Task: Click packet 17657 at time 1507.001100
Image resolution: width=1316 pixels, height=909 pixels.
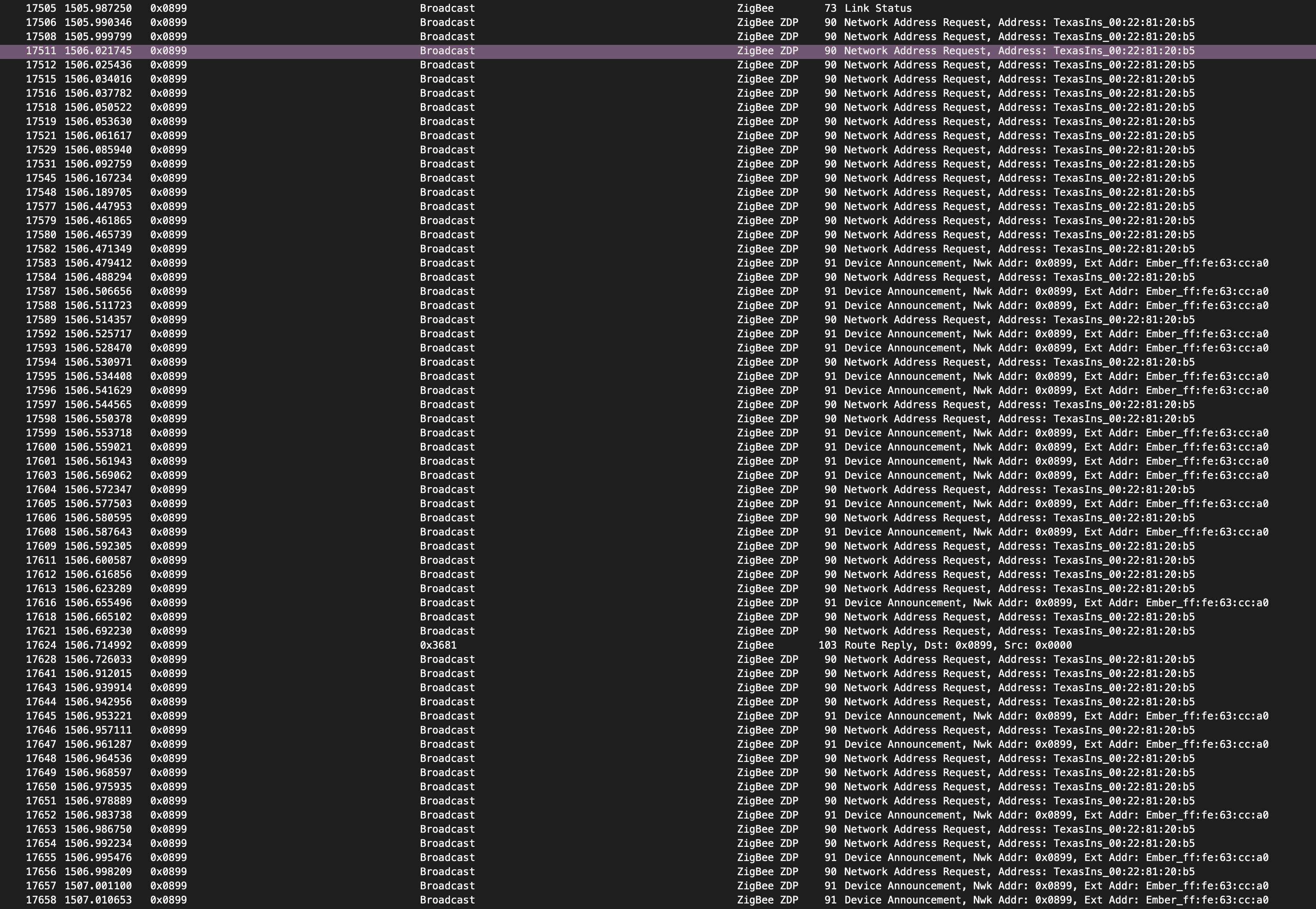Action: pos(98,886)
